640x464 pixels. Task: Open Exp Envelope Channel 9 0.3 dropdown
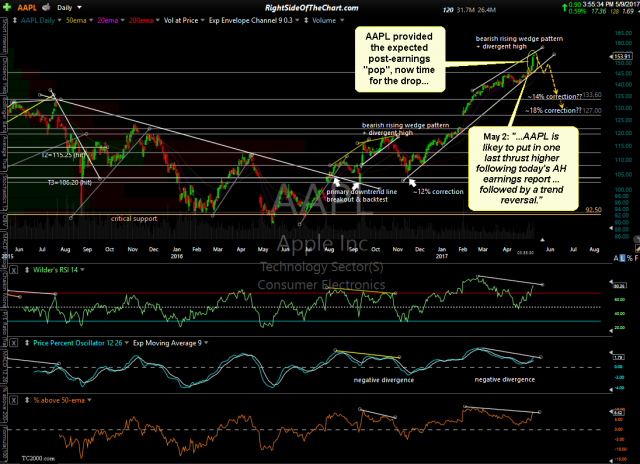(297, 20)
